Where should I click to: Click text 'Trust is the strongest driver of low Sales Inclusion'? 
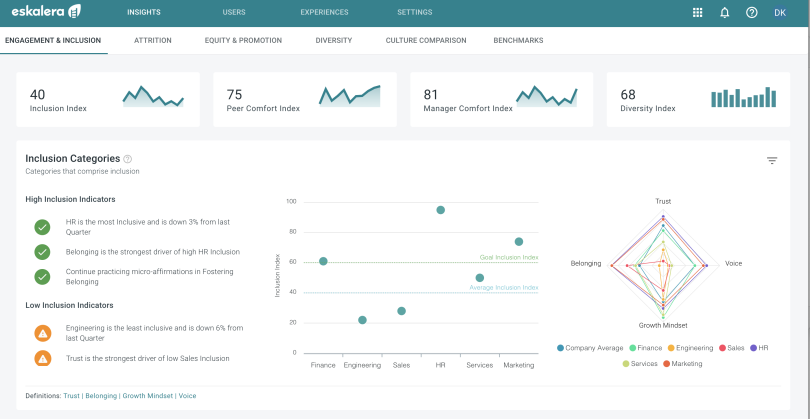pos(148,358)
